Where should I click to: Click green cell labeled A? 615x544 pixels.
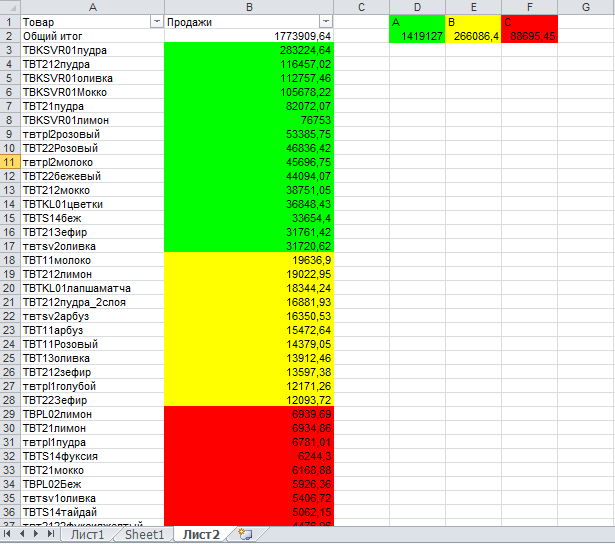pyautogui.click(x=417, y=22)
